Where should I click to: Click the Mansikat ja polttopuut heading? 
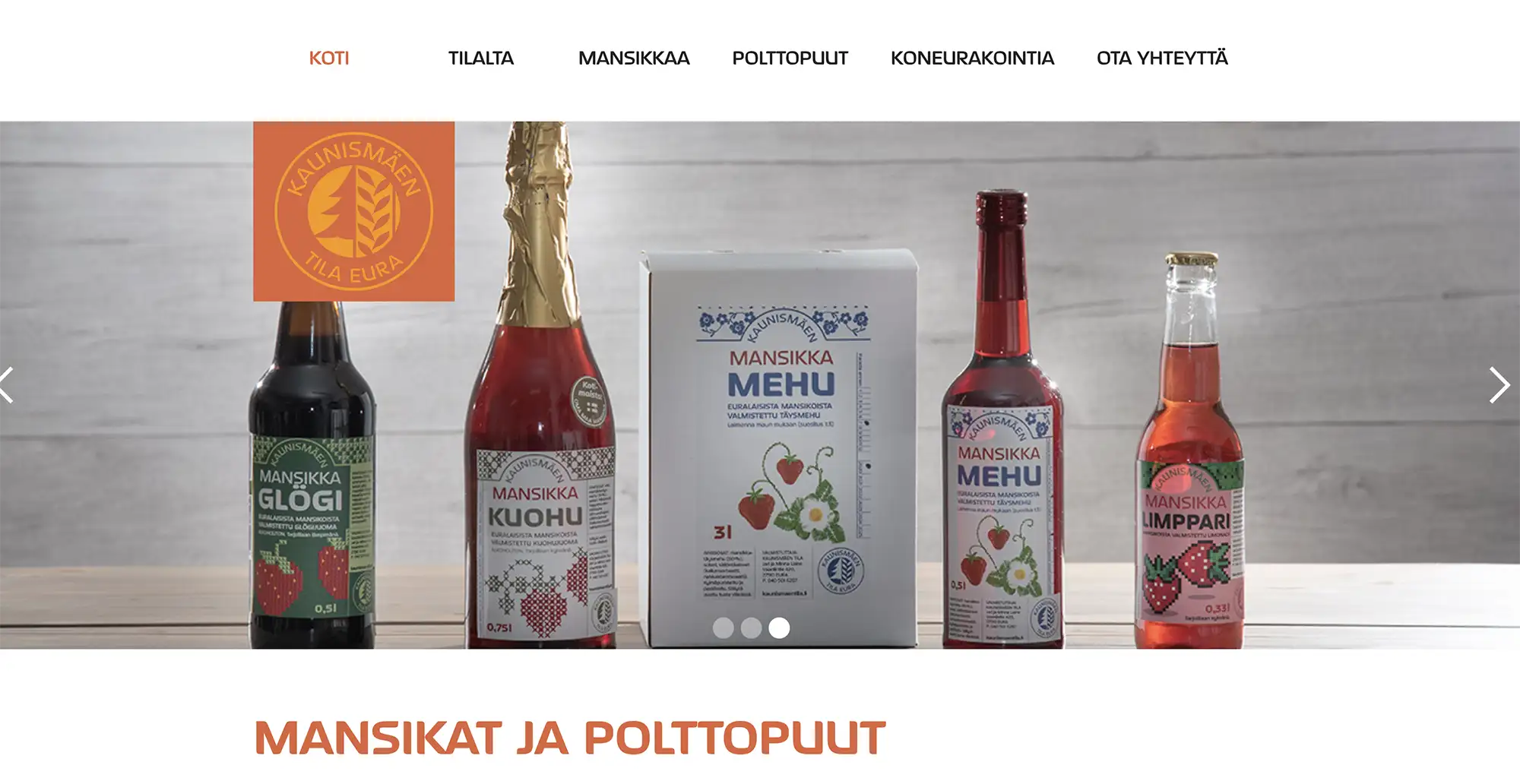tap(570, 738)
